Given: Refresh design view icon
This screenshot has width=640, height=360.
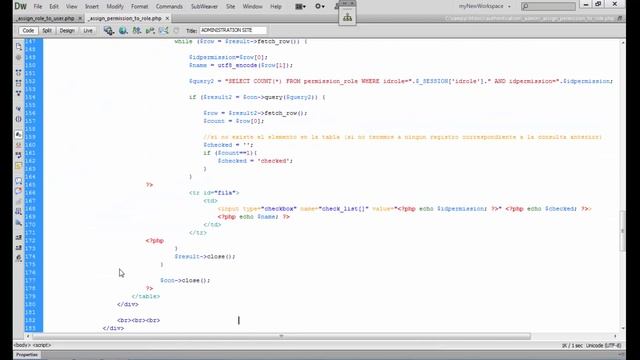Looking at the screenshot, I should (x=176, y=31).
